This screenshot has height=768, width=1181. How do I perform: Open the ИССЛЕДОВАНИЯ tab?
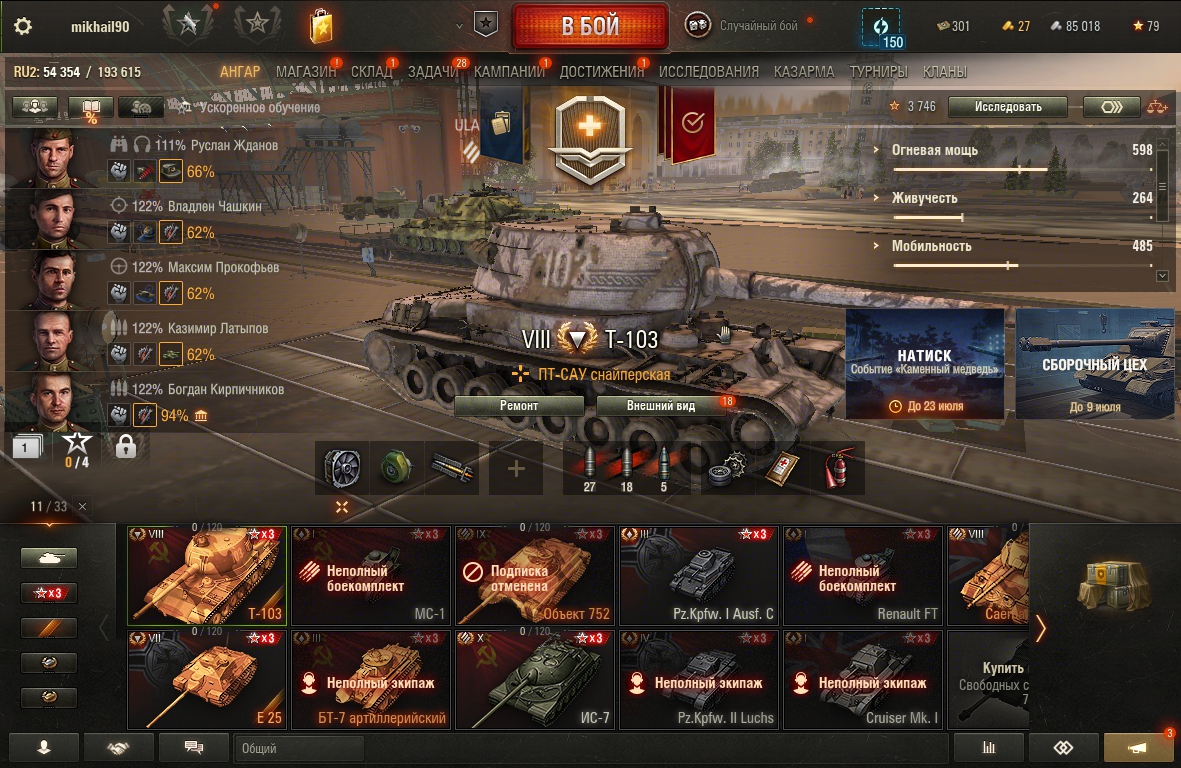coord(709,72)
